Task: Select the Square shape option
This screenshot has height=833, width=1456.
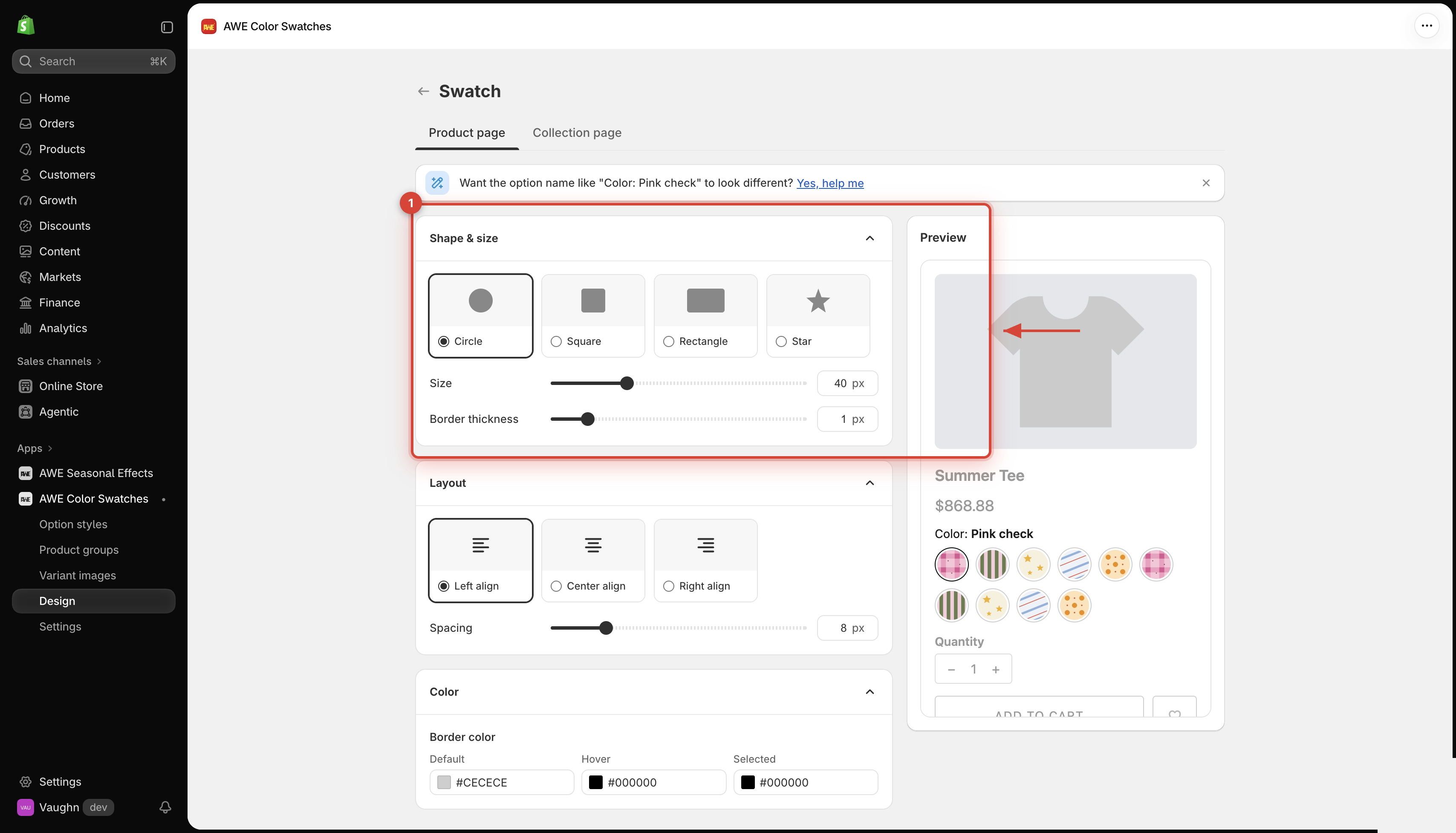Action: pyautogui.click(x=593, y=316)
